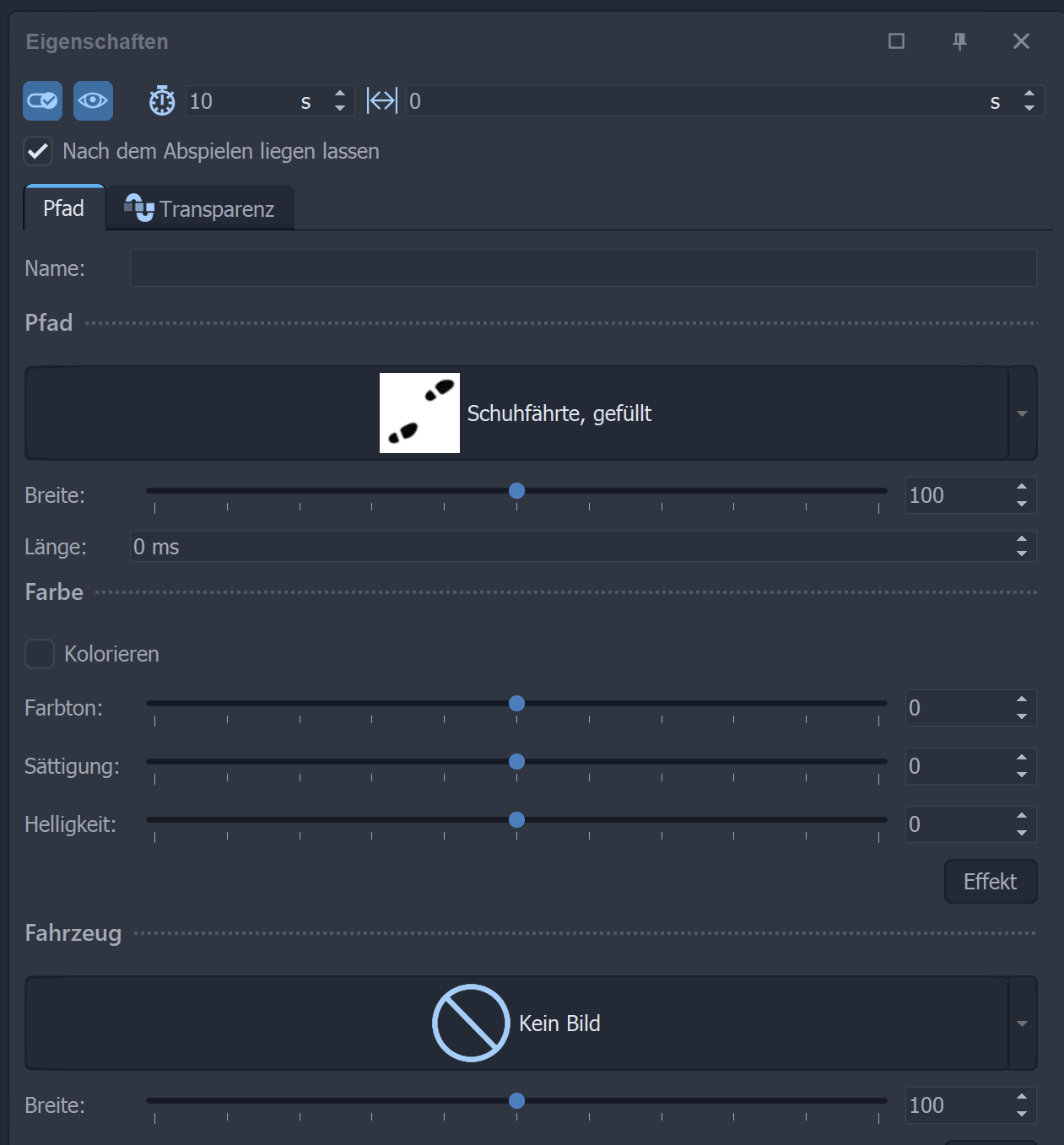Click the Effekt button
The image size is (1064, 1145).
pos(990,882)
